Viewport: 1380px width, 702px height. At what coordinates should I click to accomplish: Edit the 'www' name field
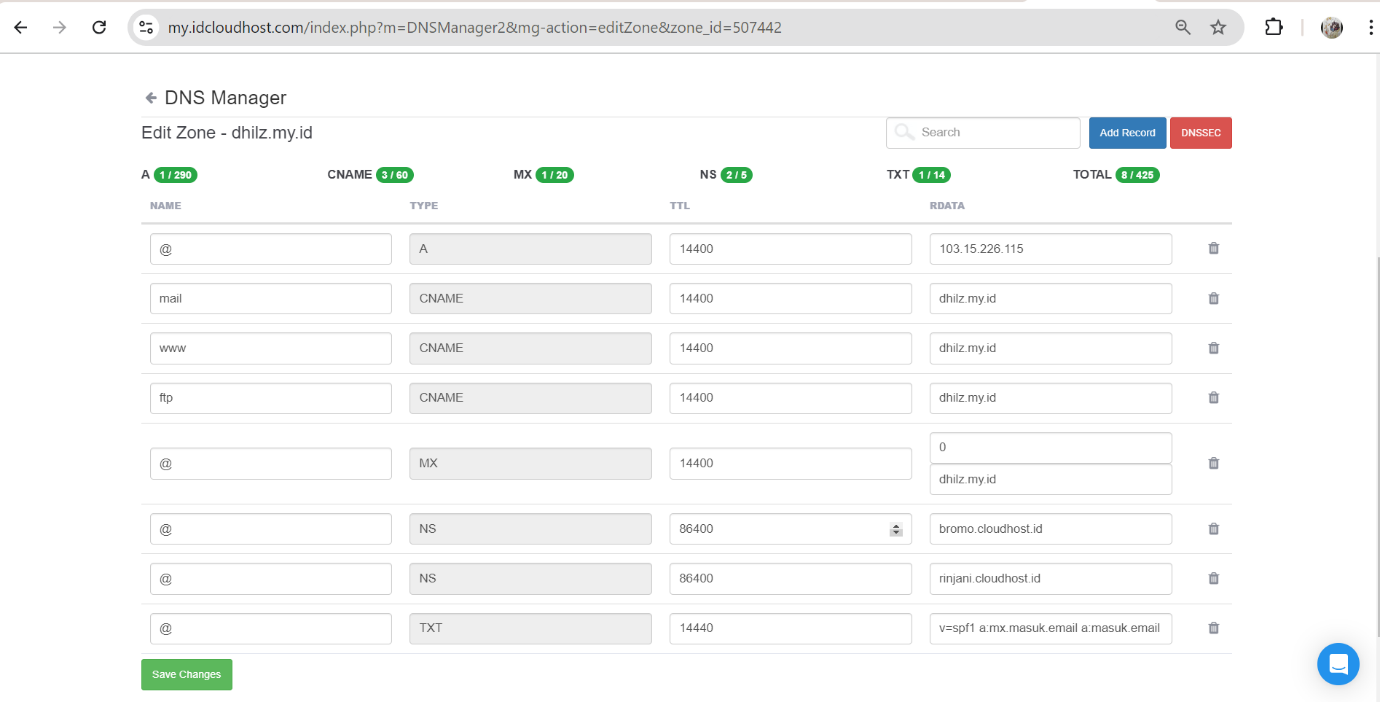pos(271,348)
